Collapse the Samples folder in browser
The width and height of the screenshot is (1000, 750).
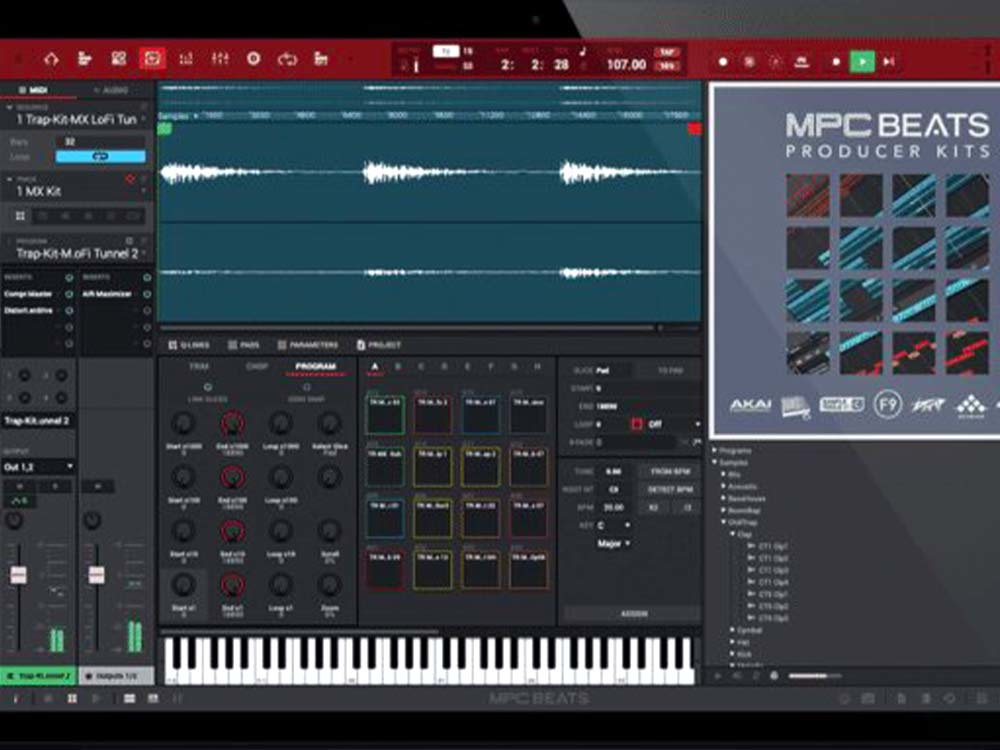(x=714, y=462)
